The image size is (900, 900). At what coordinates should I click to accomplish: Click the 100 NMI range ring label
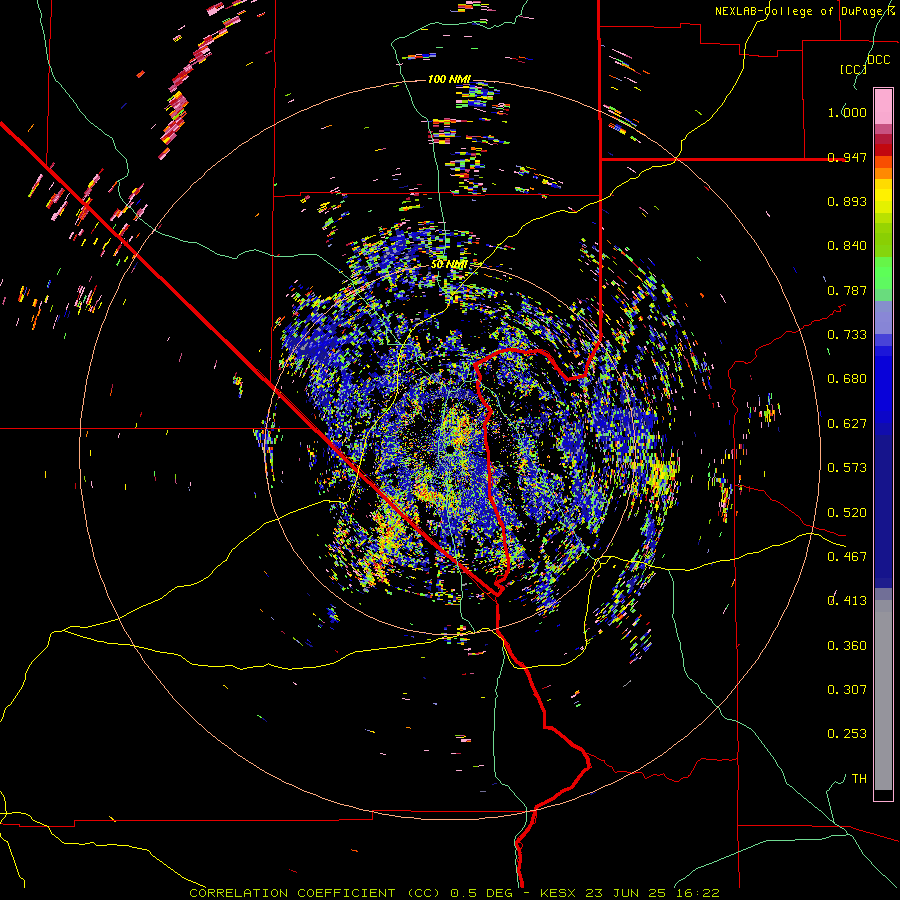point(449,79)
